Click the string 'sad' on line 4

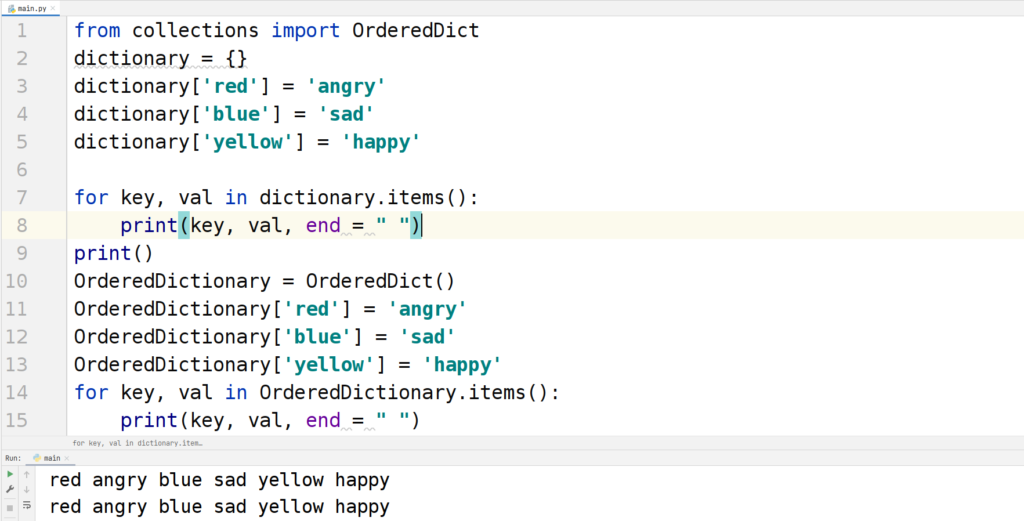pos(346,114)
